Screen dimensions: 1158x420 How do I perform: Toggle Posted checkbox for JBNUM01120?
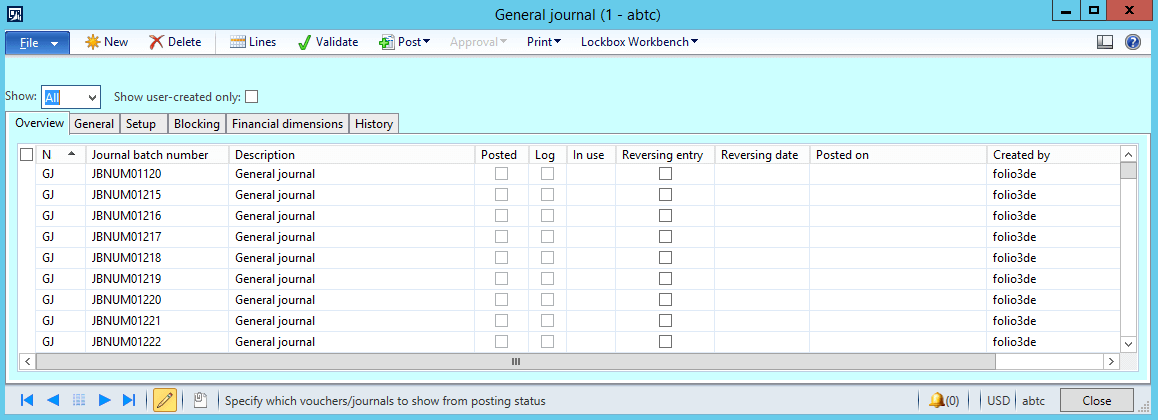point(501,174)
